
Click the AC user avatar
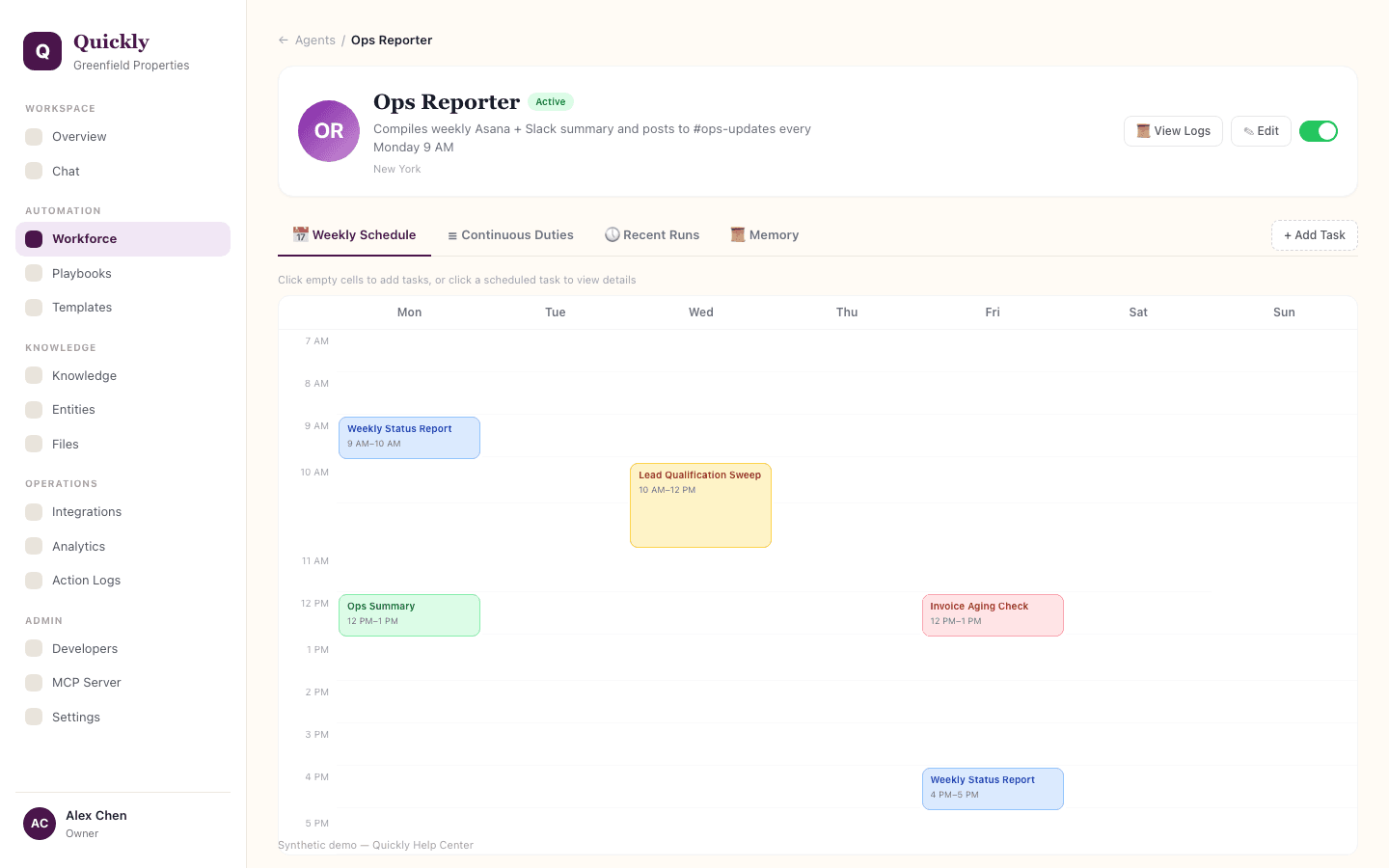[40, 824]
